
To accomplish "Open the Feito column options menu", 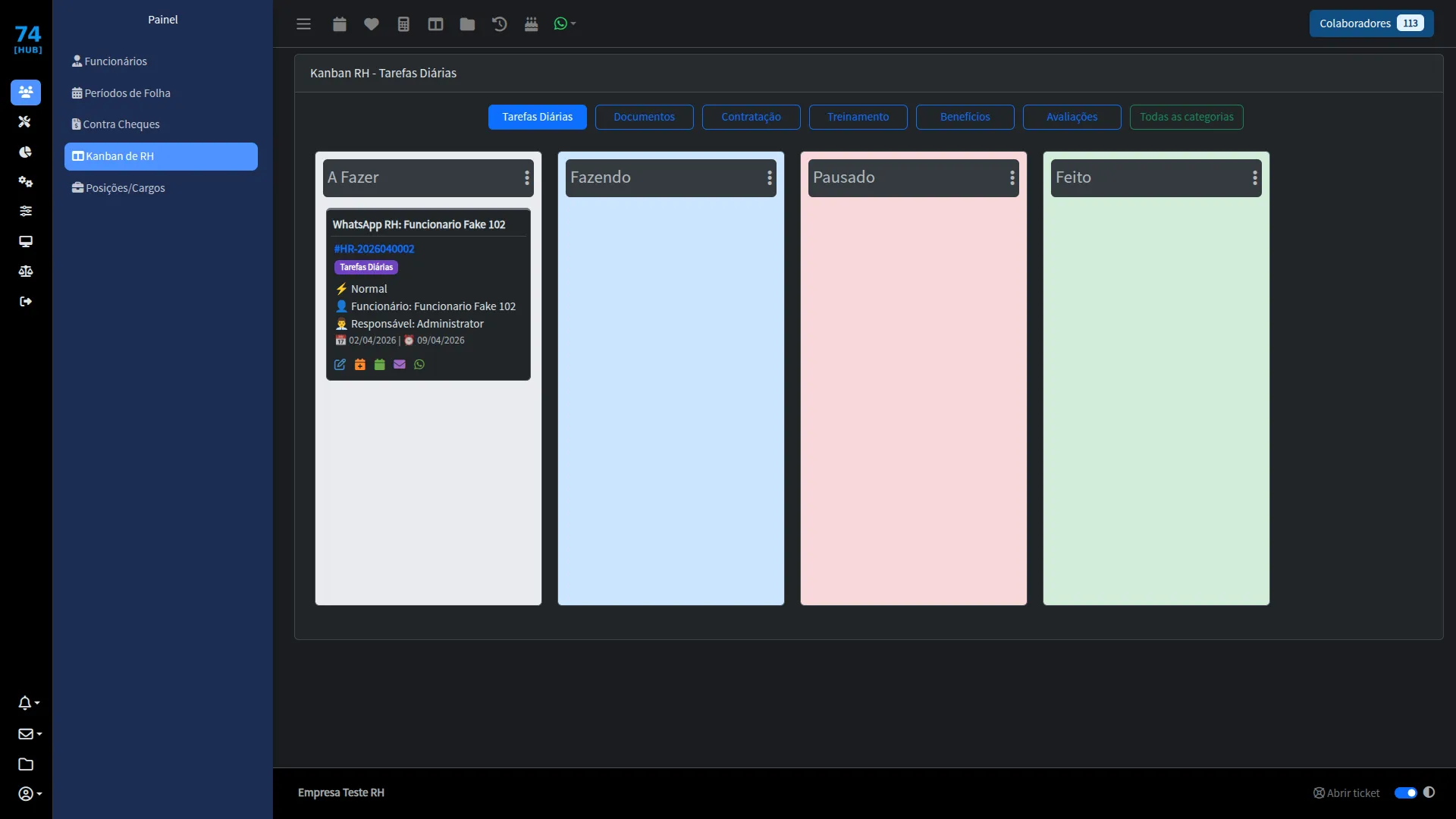I will tap(1255, 177).
